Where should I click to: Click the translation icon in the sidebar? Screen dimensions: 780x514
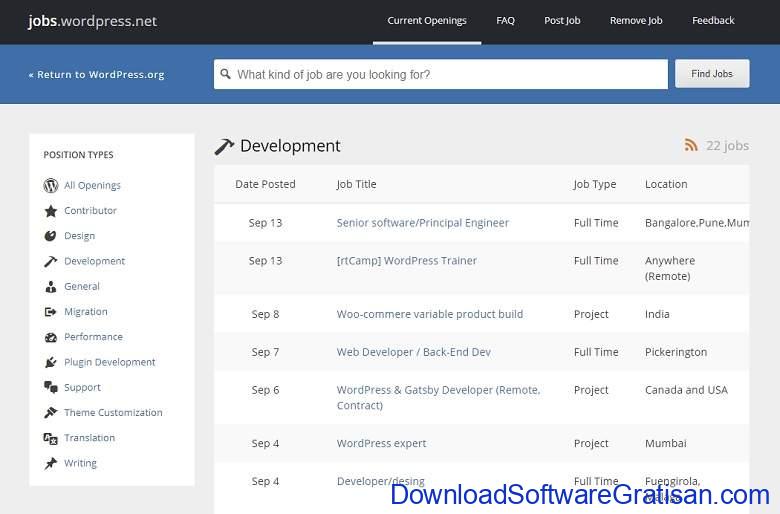click(50, 438)
